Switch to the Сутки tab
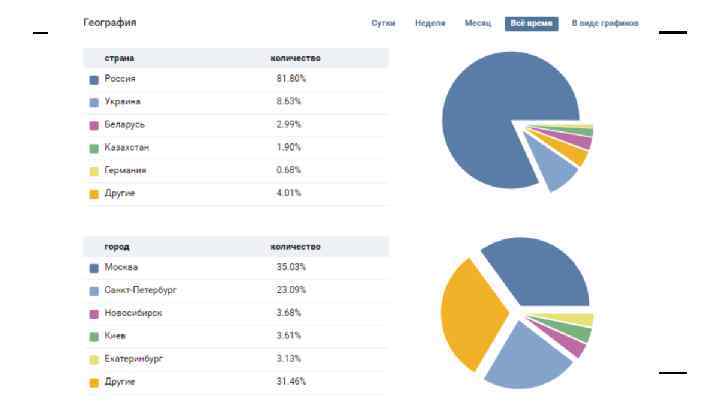This screenshot has width=720, height=405. coord(383,23)
